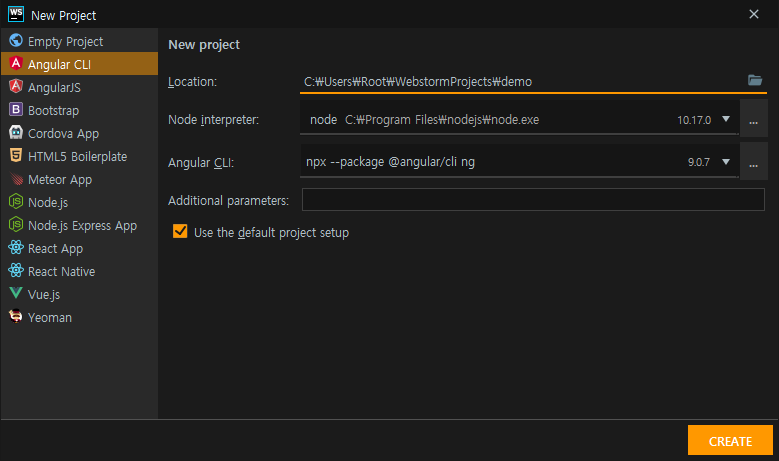
Task: Click the Node.js Express App icon
Action: (x=16, y=225)
